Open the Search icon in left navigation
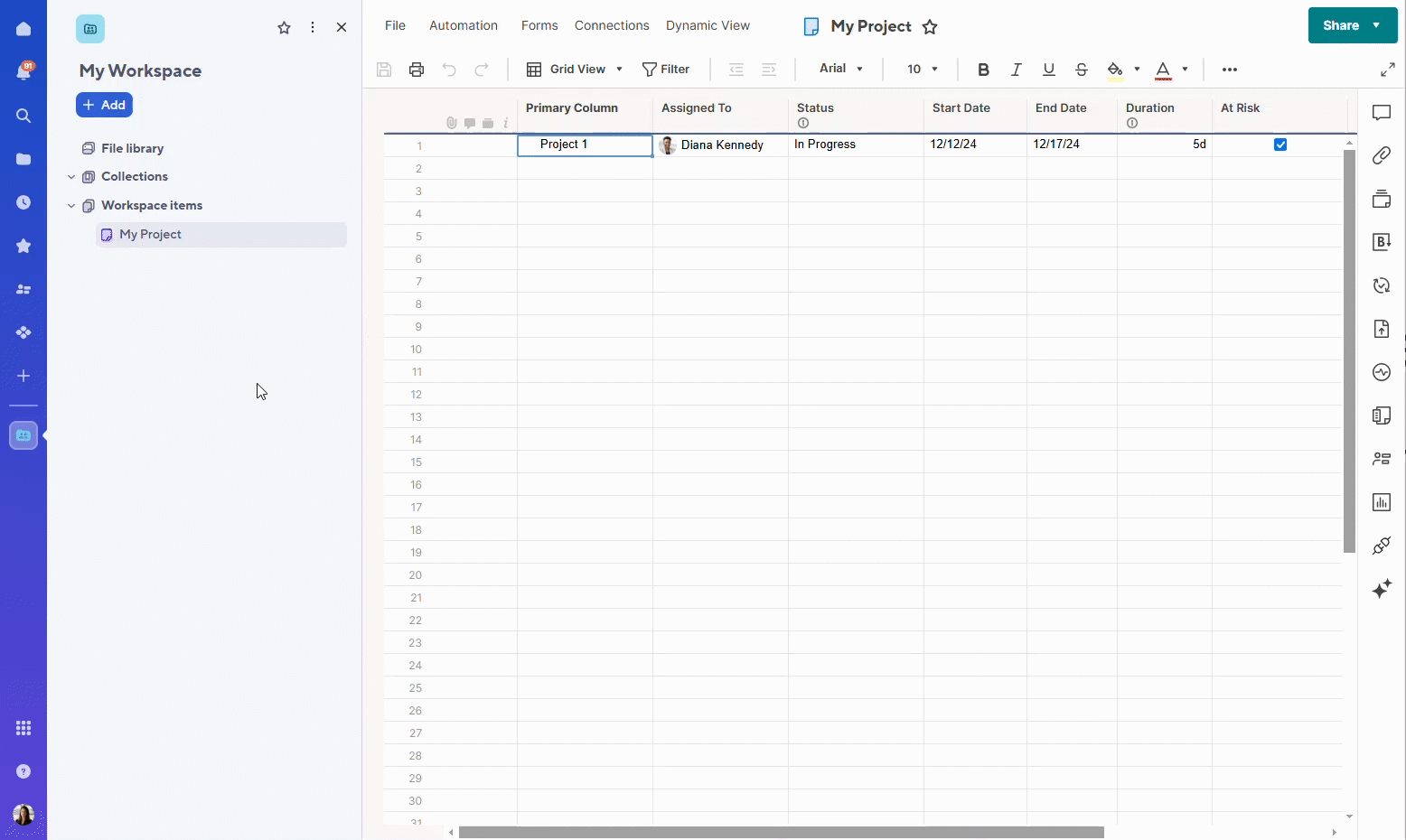 pos(23,116)
